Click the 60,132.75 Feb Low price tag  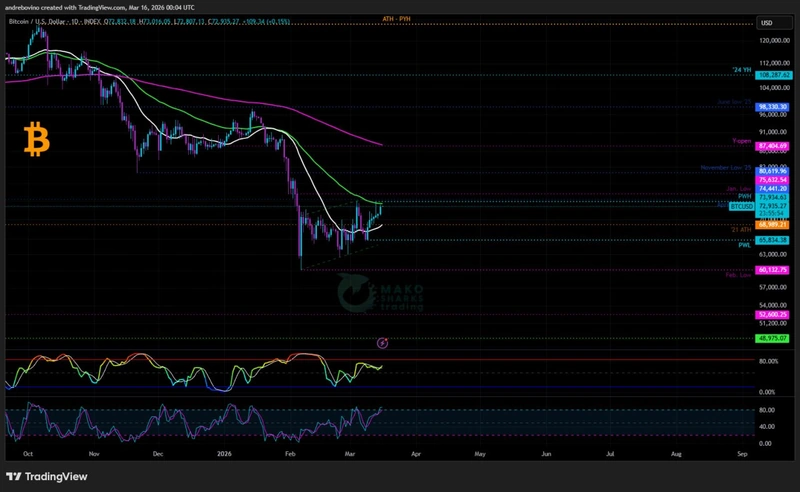[x=774, y=270]
